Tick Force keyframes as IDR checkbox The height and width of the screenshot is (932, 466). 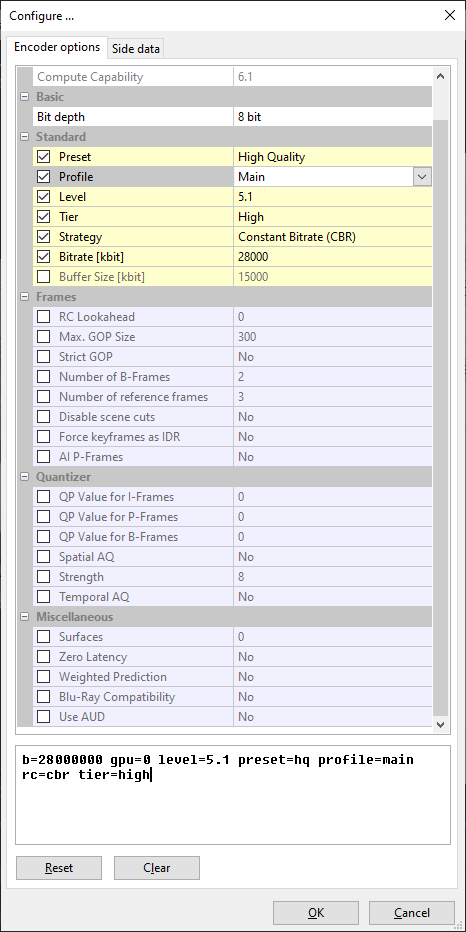click(43, 437)
